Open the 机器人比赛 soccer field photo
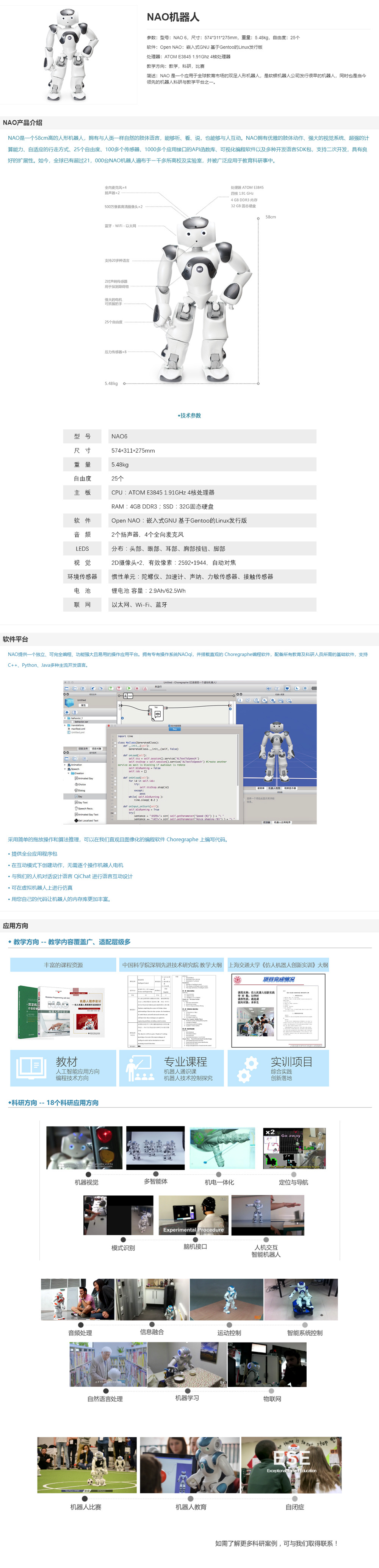This screenshot has width=379, height=1568. point(87,1464)
